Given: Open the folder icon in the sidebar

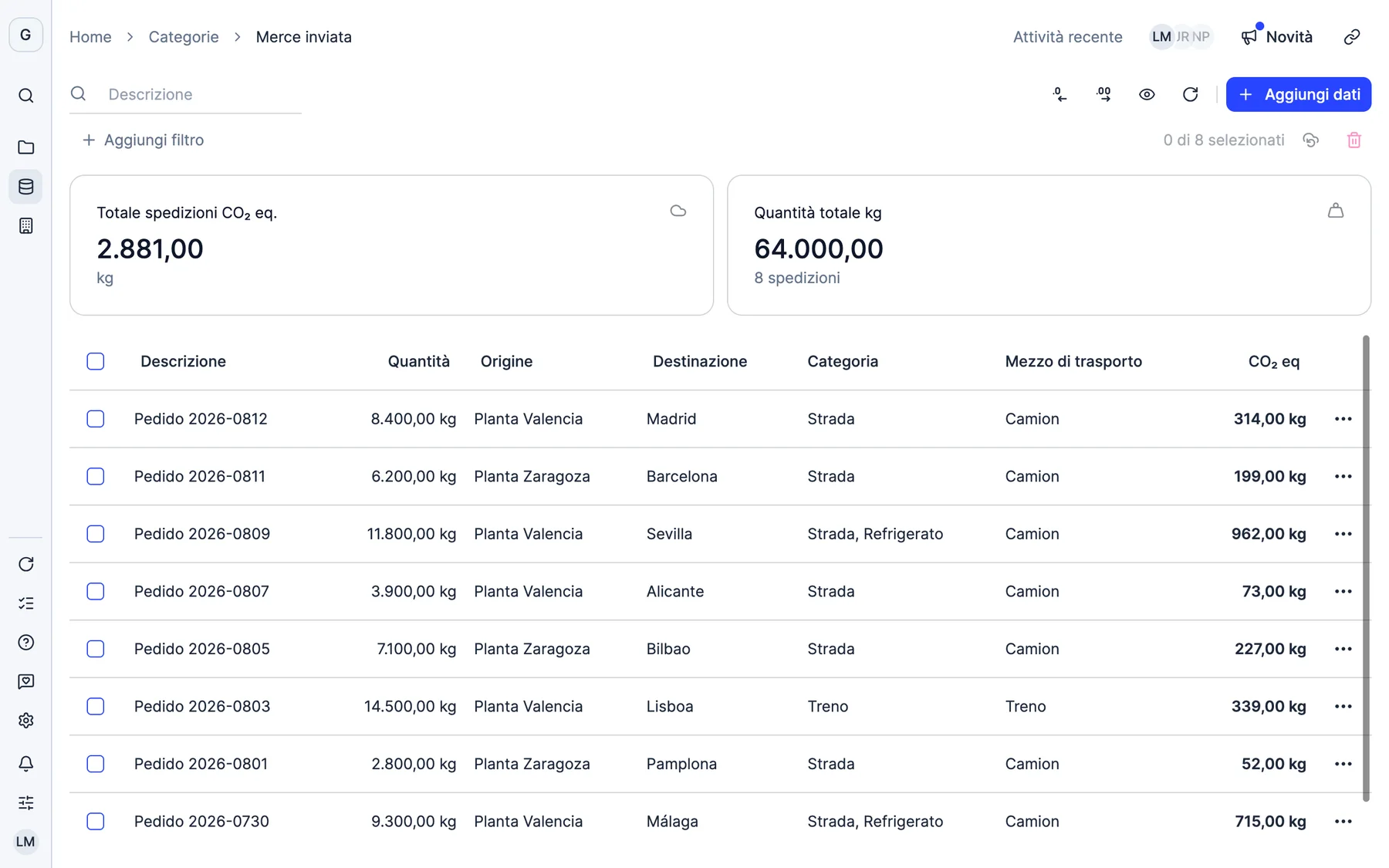Looking at the screenshot, I should 25,147.
